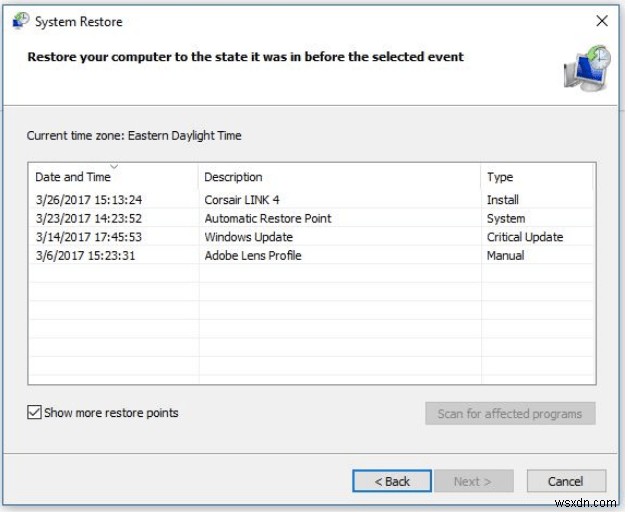Click the 3/26/2017 15:13:24 date cell
The width and height of the screenshot is (628, 513).
pyautogui.click(x=89, y=199)
